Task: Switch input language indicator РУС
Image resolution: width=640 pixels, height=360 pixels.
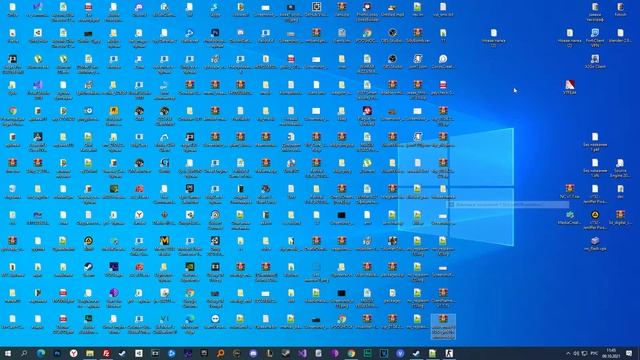Action: pos(594,353)
